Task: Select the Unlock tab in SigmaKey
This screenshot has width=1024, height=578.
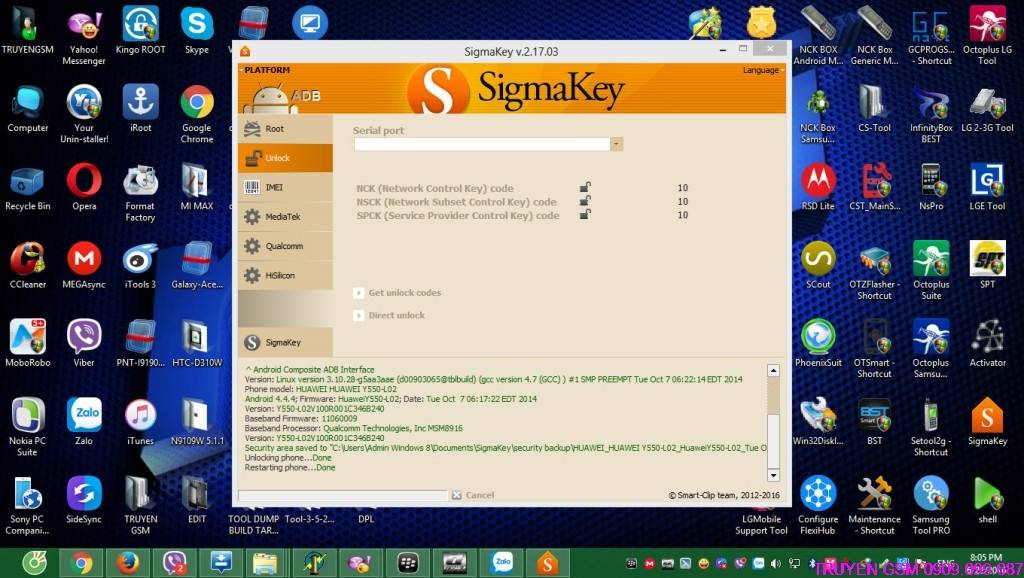Action: coord(285,158)
